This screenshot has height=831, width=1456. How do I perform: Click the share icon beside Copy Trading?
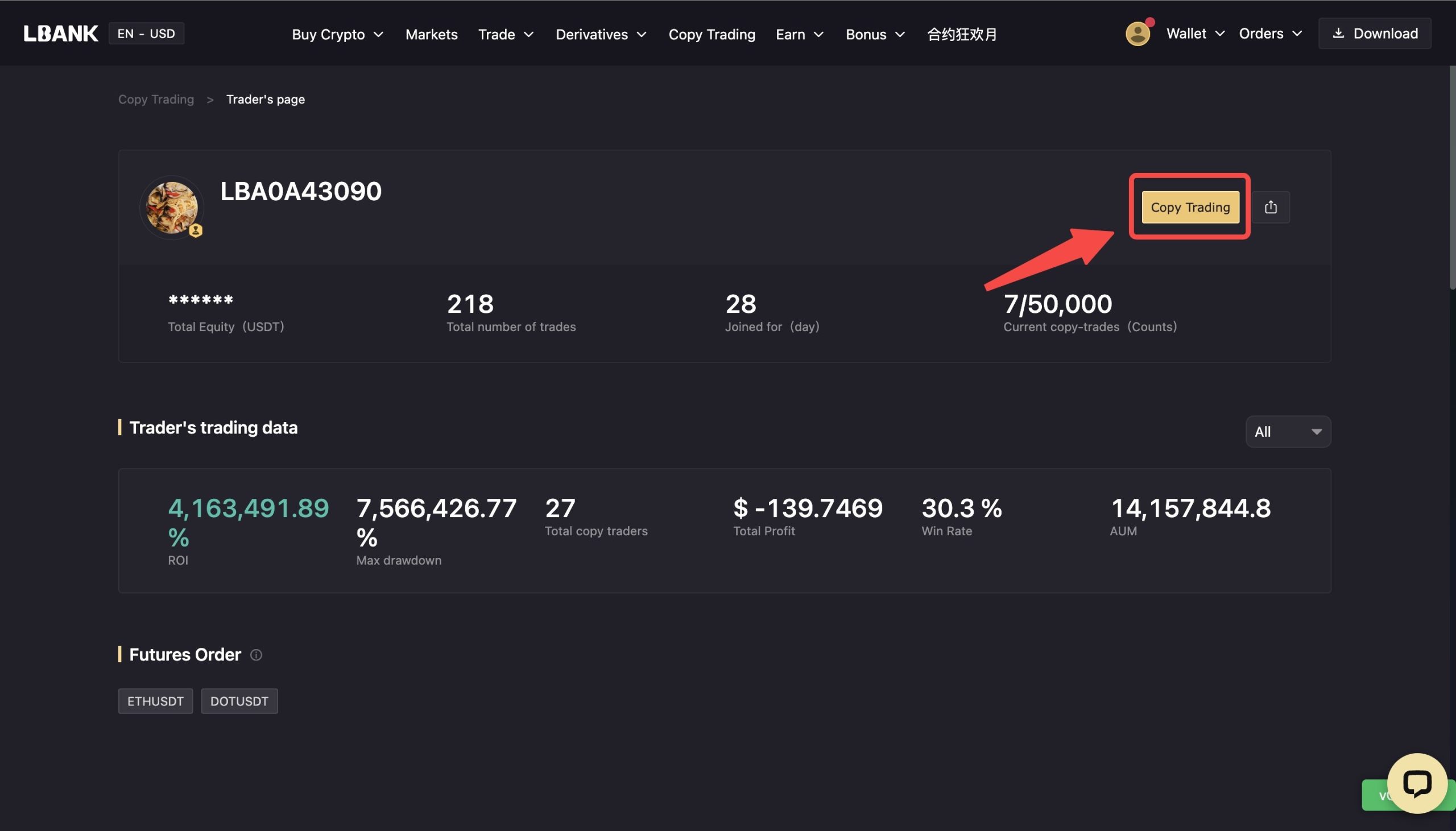click(1270, 207)
